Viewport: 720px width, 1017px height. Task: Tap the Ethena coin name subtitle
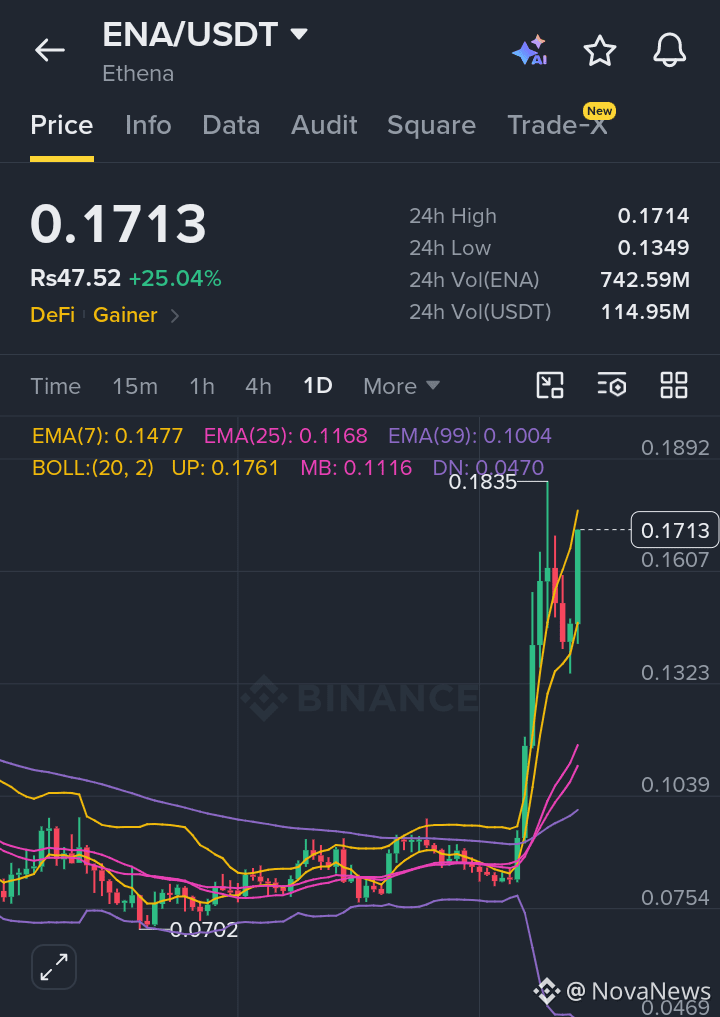pos(138,74)
